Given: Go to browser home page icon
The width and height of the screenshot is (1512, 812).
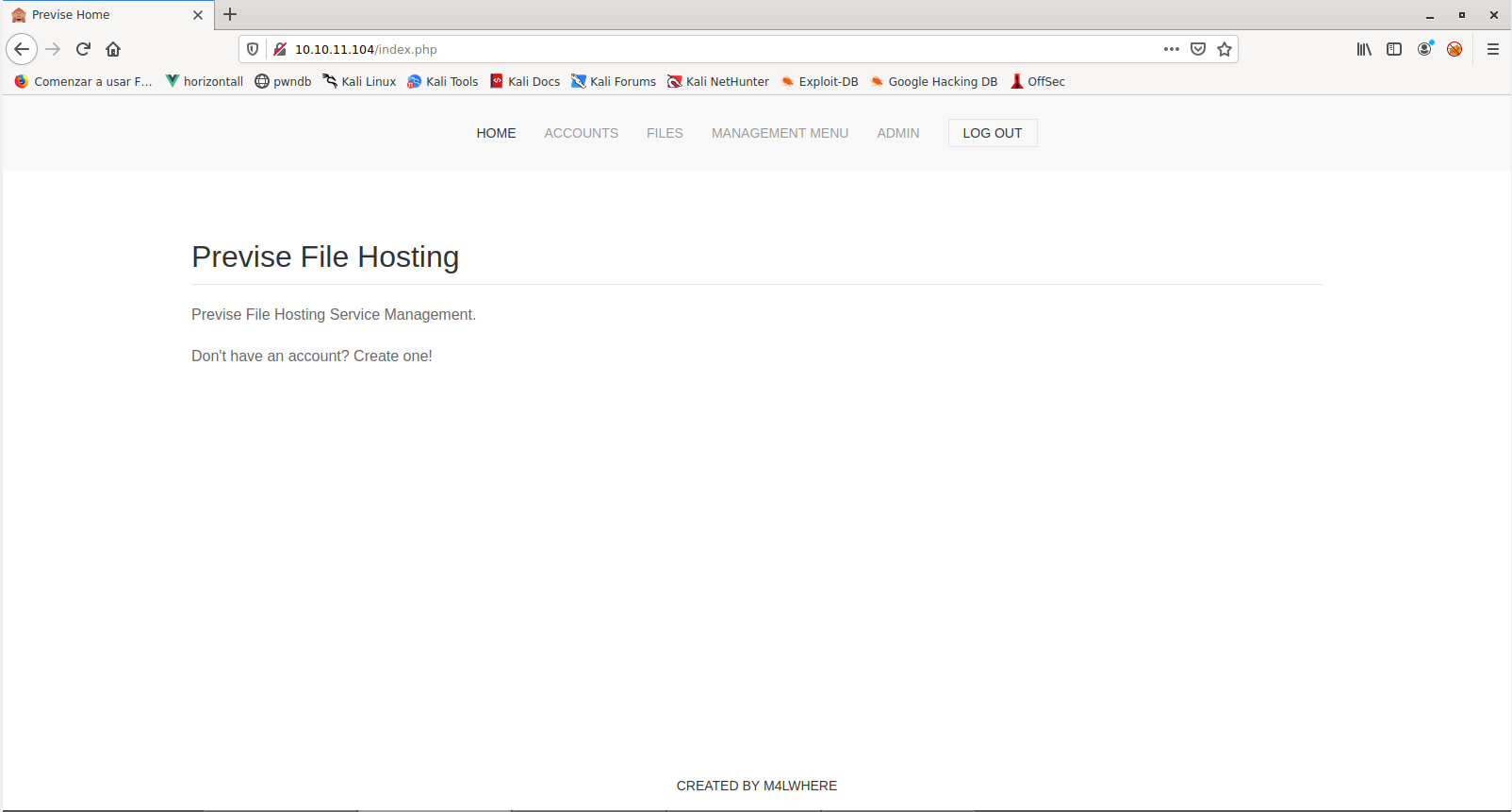Looking at the screenshot, I should tap(113, 49).
